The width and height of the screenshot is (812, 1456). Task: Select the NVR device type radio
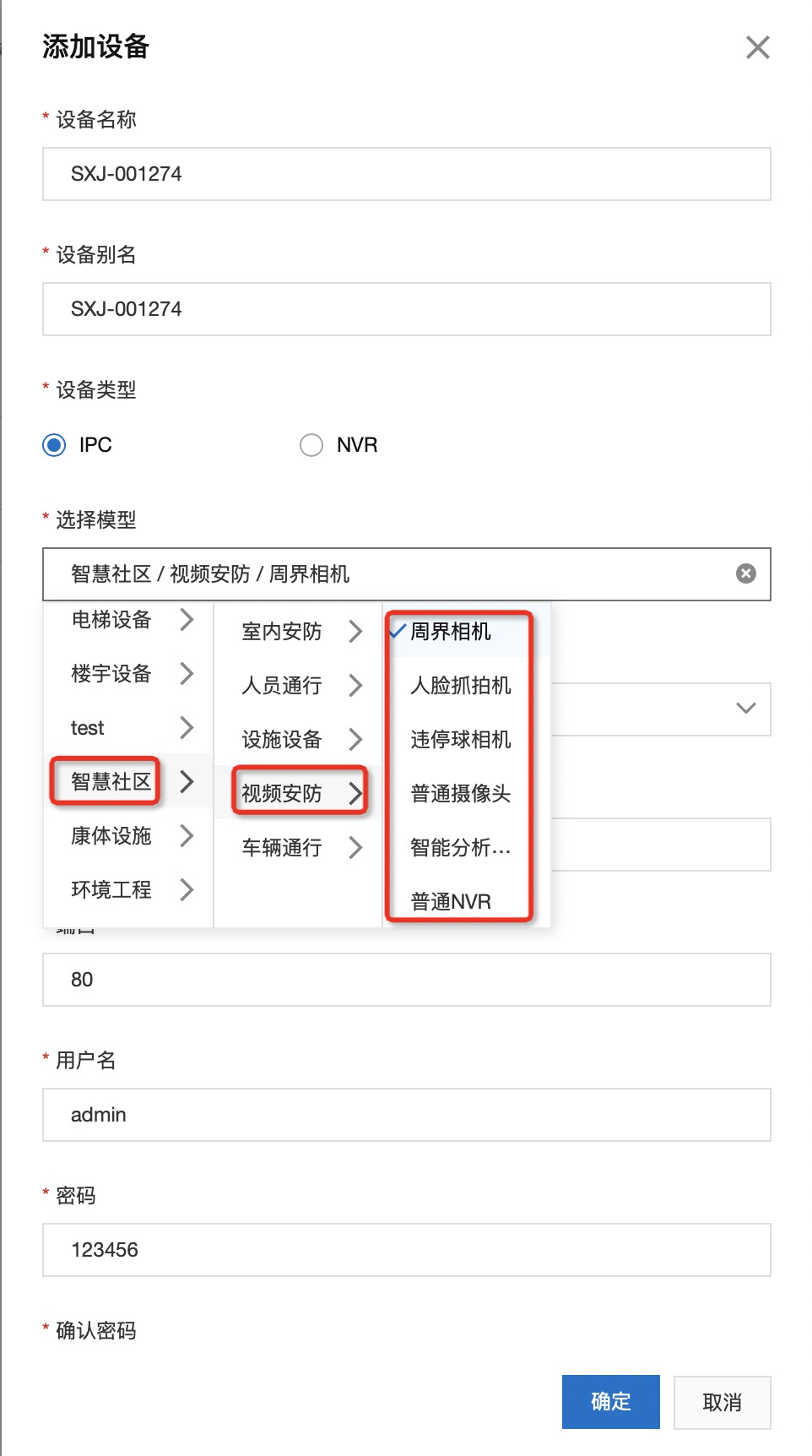pos(311,445)
